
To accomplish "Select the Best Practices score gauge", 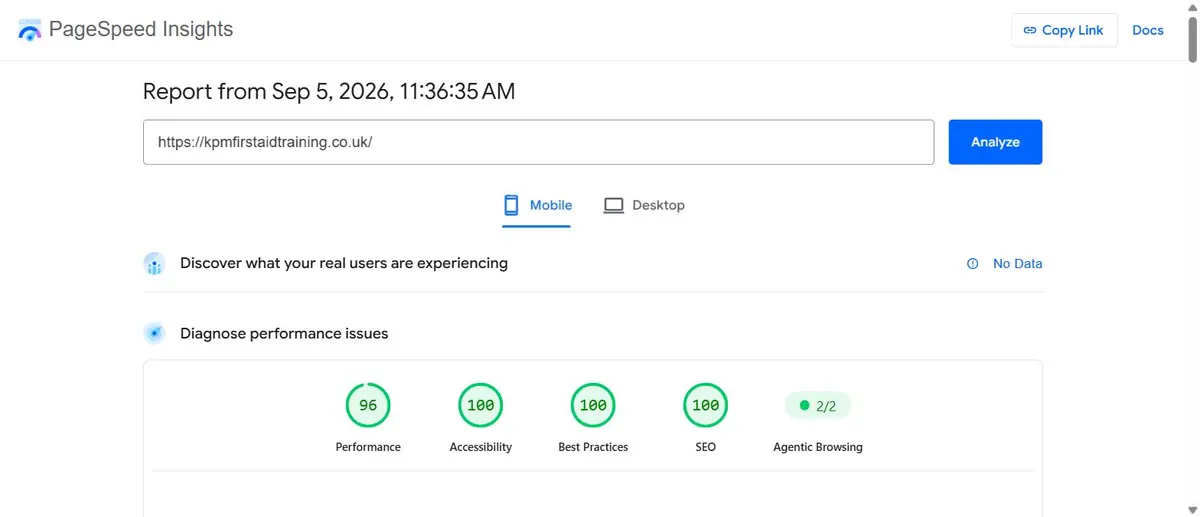I will click(x=593, y=405).
